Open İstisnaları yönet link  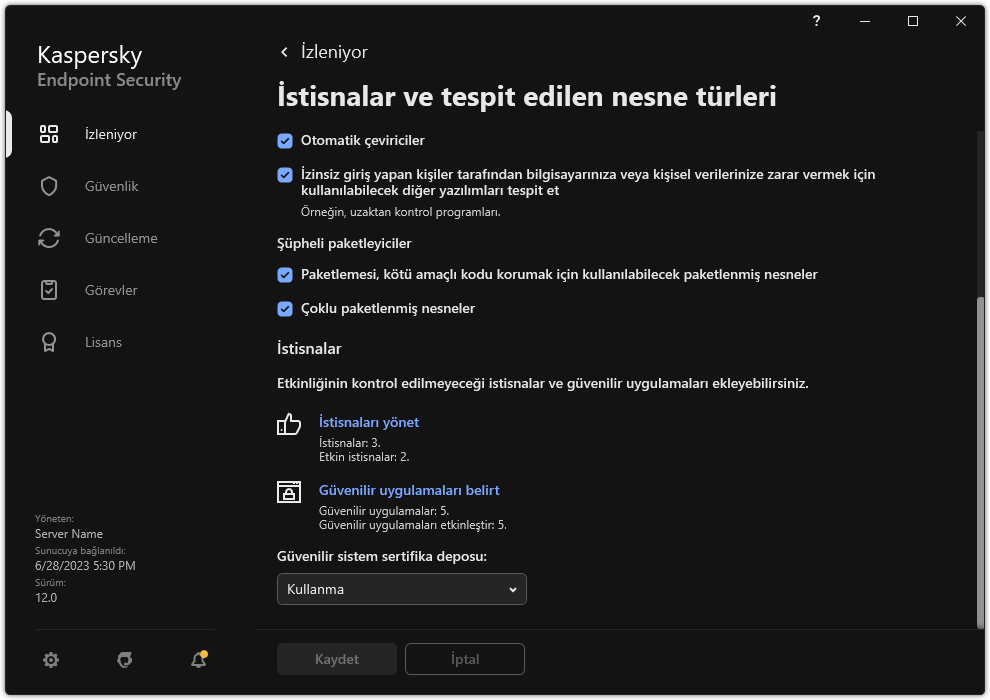(x=369, y=422)
